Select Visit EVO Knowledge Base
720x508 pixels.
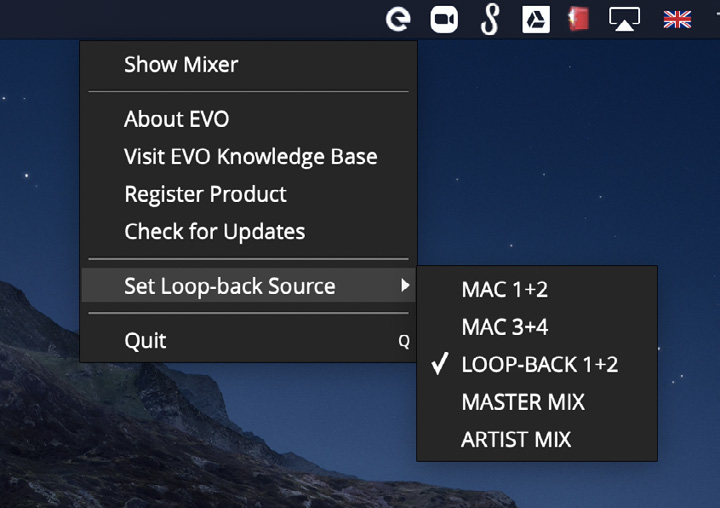click(x=248, y=157)
